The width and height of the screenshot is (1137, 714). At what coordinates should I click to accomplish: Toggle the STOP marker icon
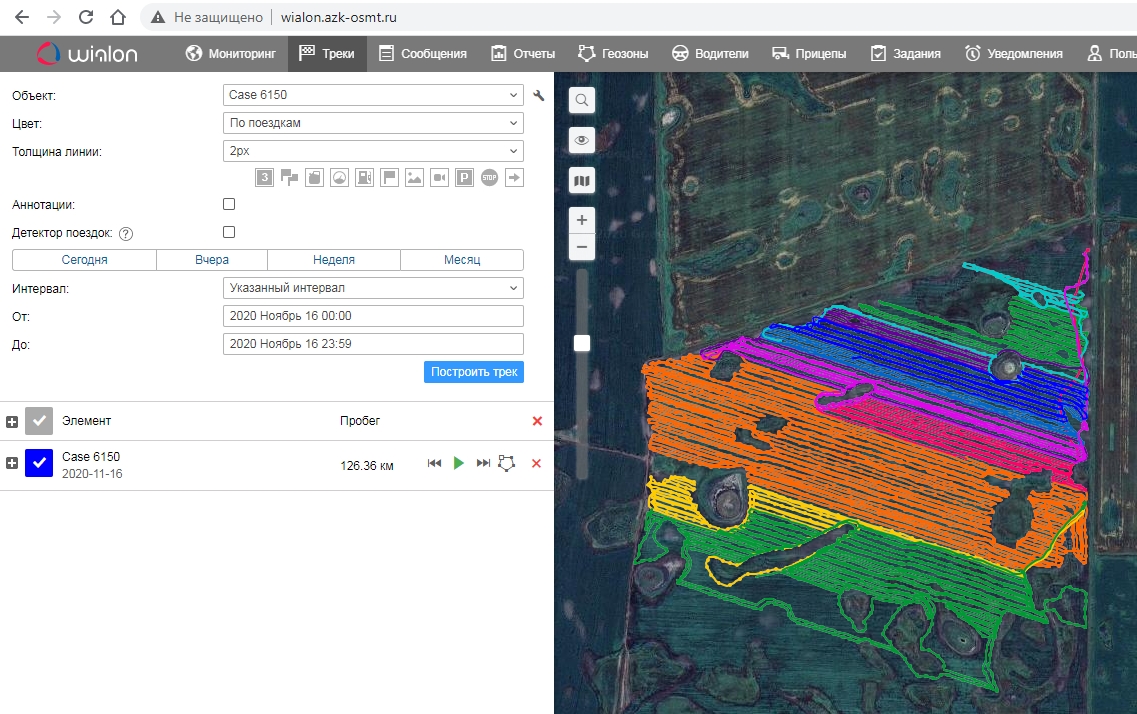pos(489,178)
